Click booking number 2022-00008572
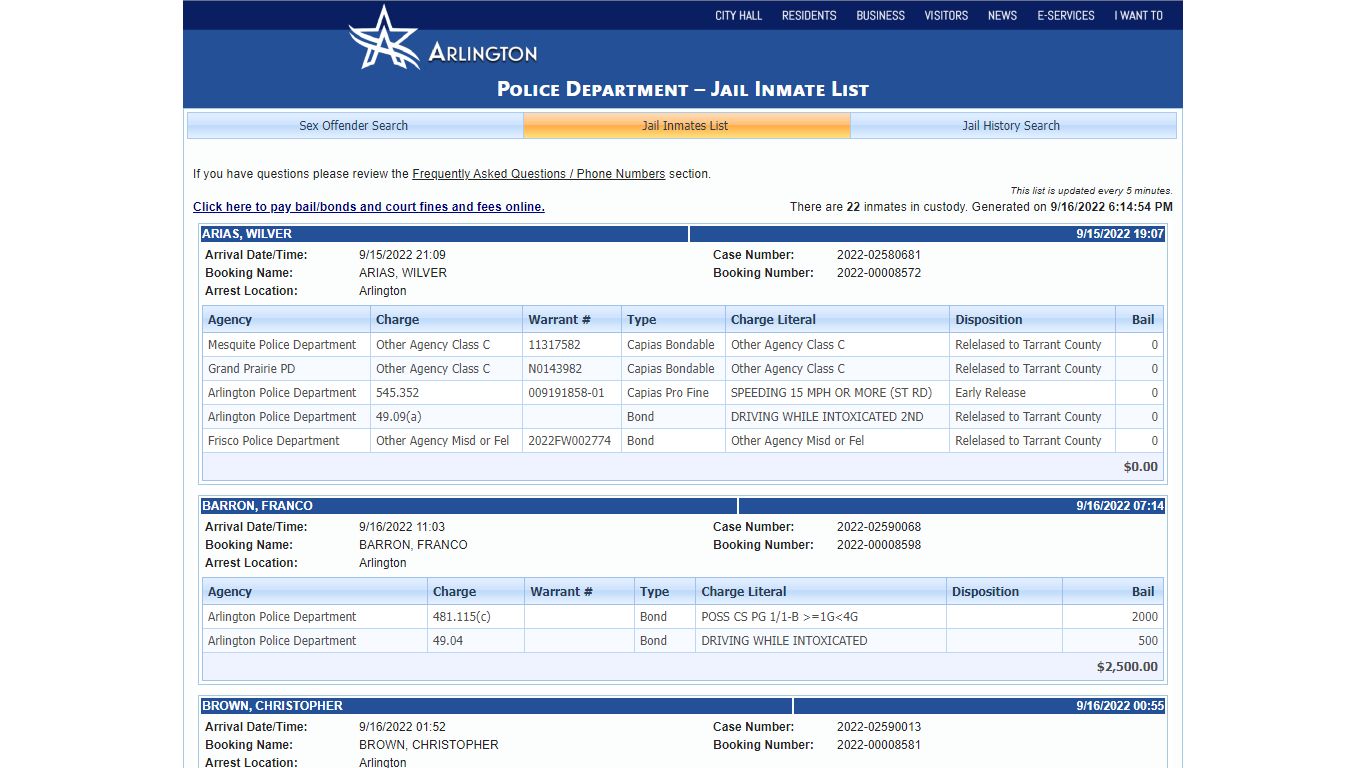The width and height of the screenshot is (1366, 768). (x=879, y=273)
